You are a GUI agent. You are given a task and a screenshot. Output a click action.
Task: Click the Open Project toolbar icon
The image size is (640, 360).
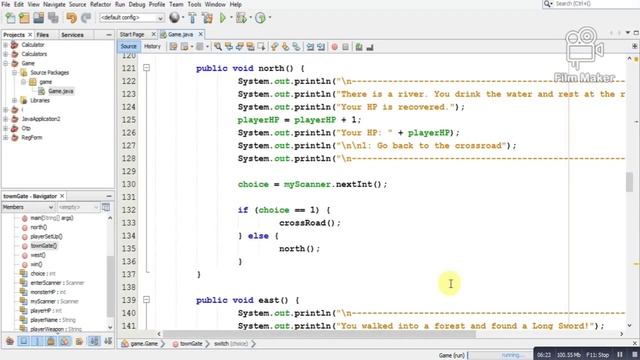(39, 18)
